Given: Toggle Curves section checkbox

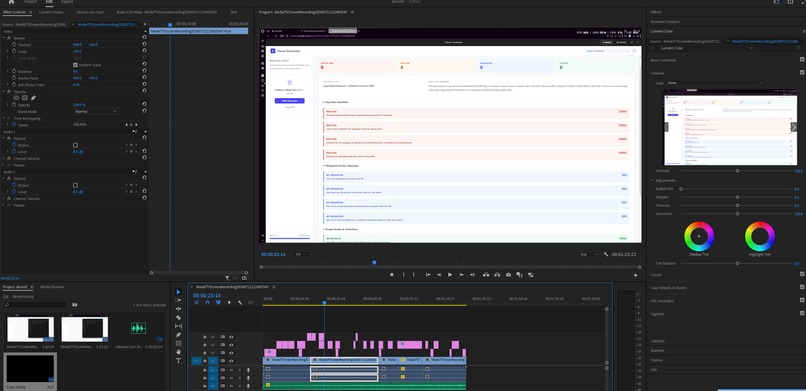Looking at the screenshot, I should [x=802, y=274].
